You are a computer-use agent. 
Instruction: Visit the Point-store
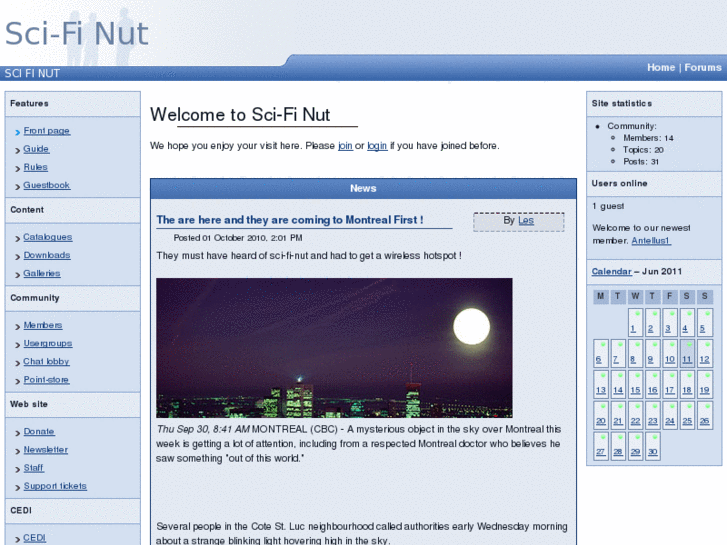coord(46,380)
